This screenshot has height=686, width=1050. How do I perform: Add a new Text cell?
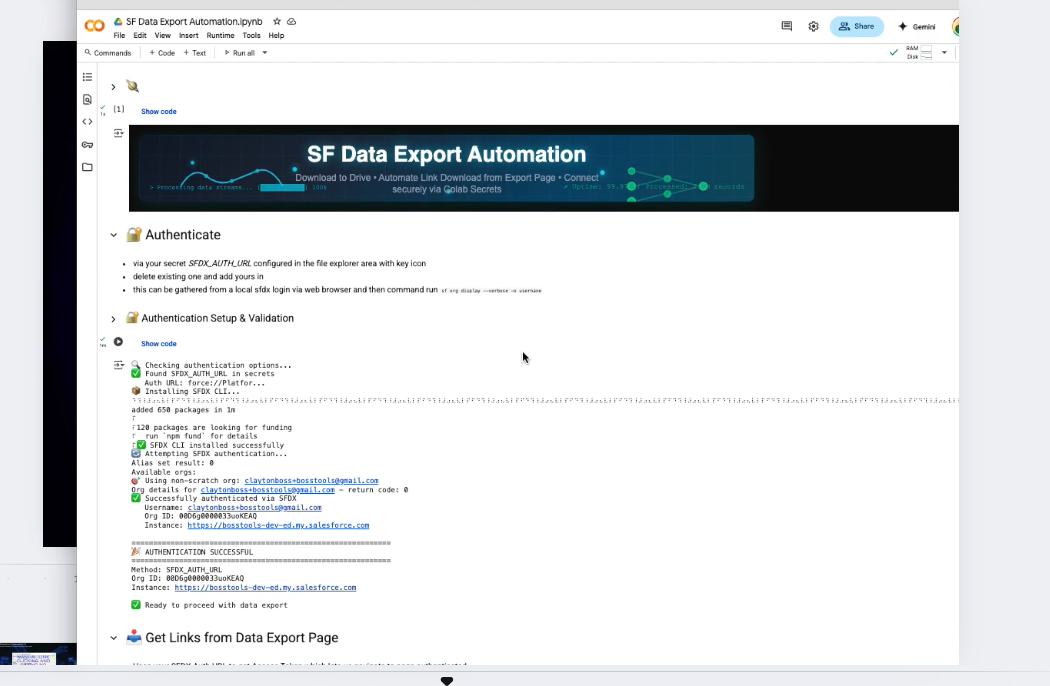[195, 53]
